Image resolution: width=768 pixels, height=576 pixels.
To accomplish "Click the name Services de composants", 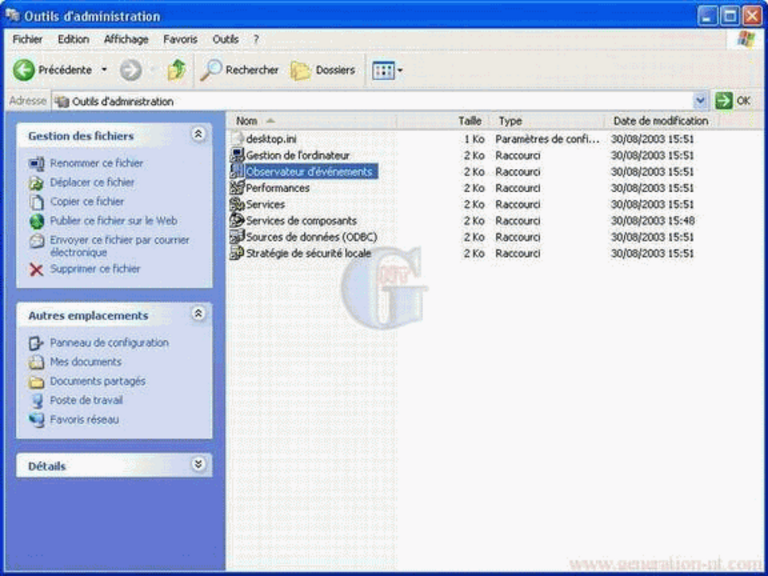I will coord(301,220).
